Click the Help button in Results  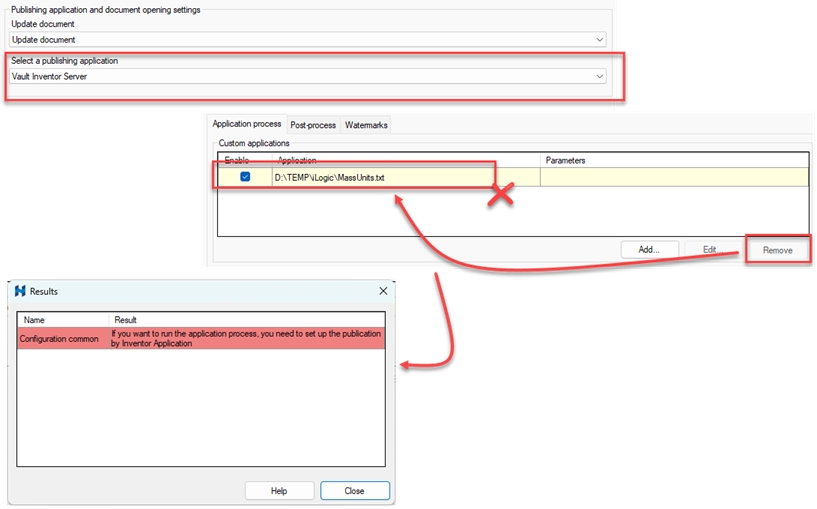pyautogui.click(x=279, y=491)
